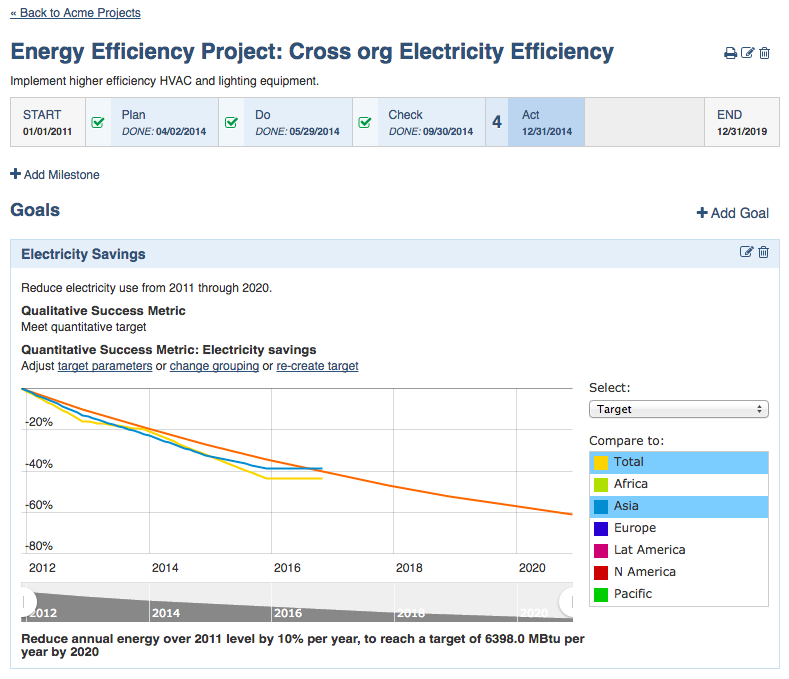Click left handle of chart range slider
Image resolution: width=789 pixels, height=679 pixels.
click(25, 601)
